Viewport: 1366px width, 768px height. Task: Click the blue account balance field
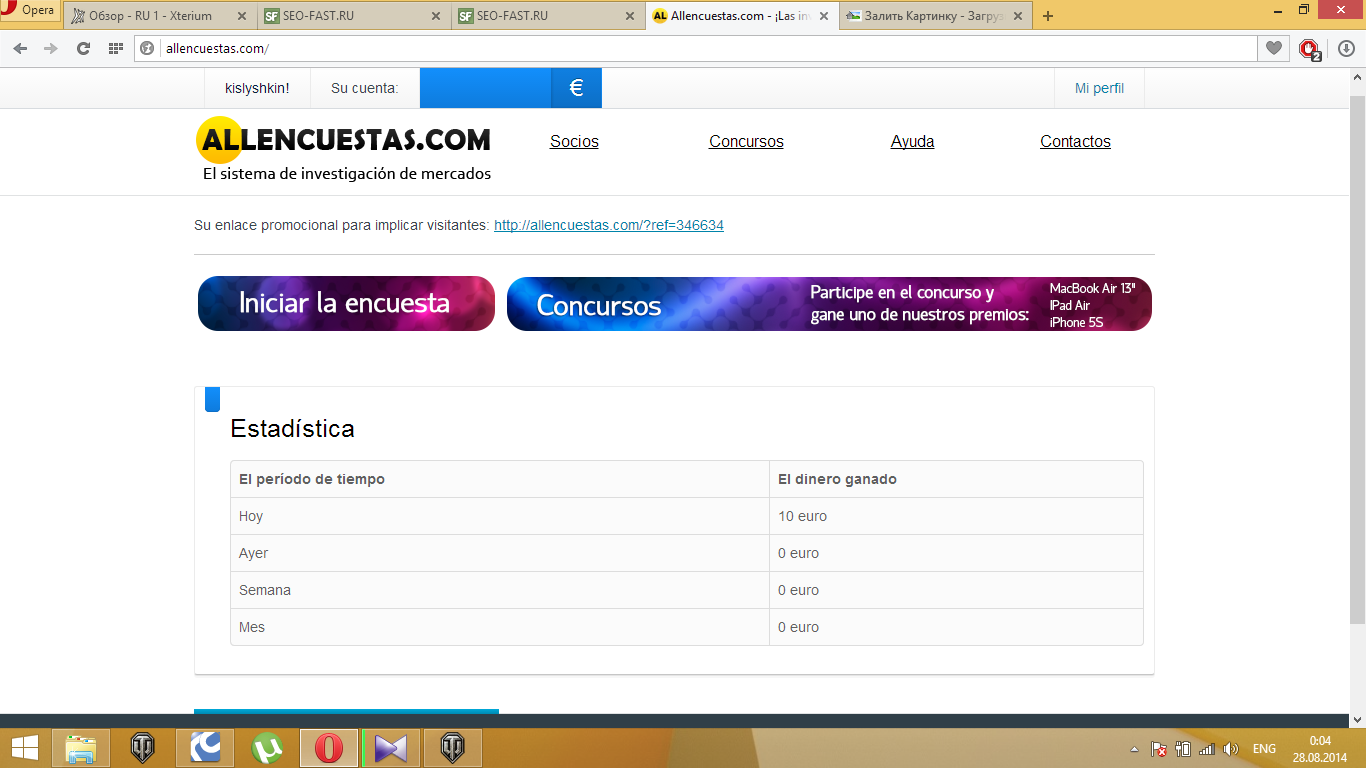point(485,88)
